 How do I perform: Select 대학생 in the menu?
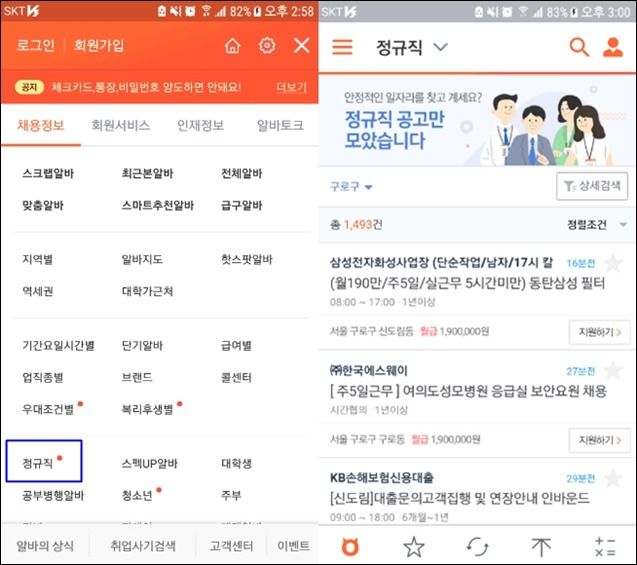236,463
